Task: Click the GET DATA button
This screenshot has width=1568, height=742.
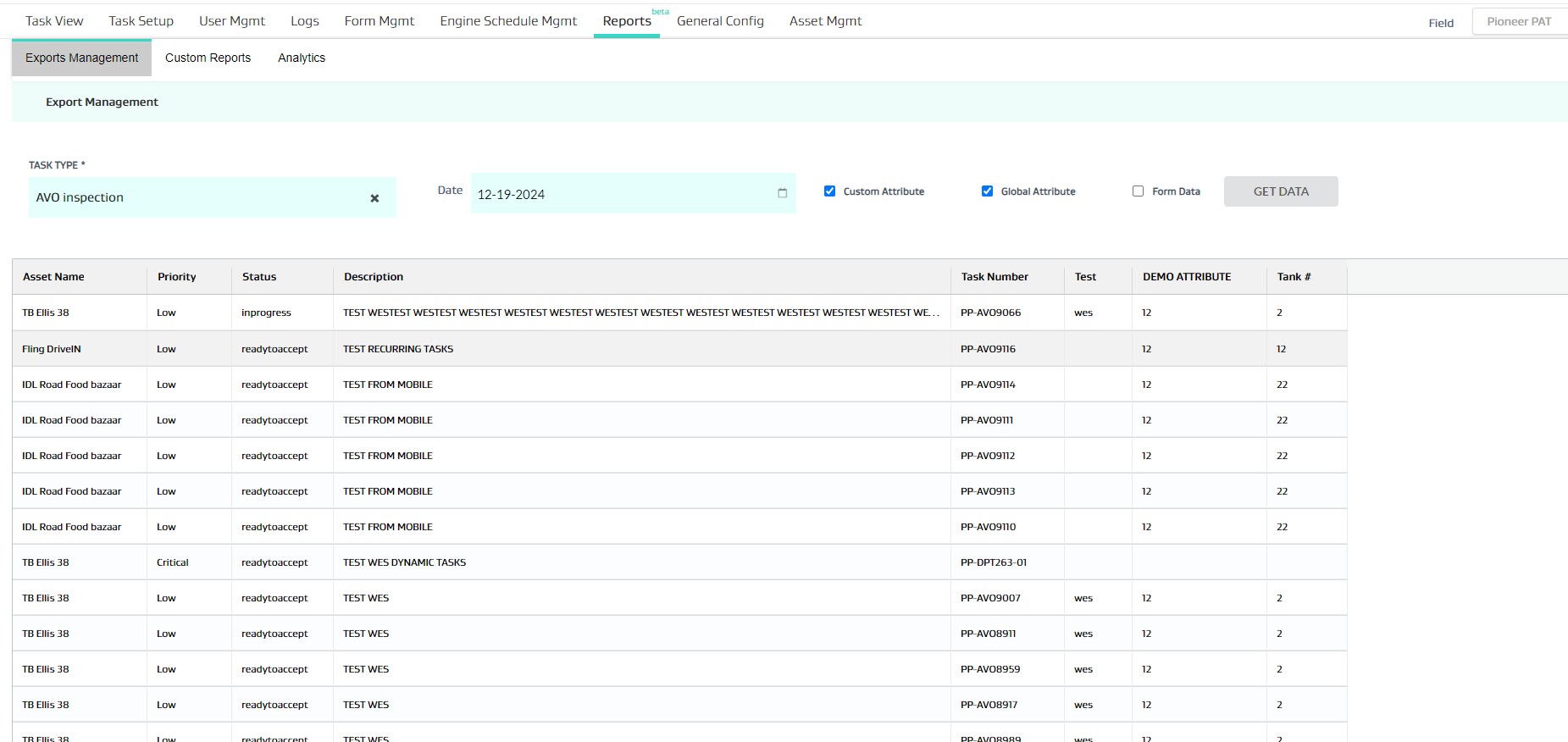Action: [x=1280, y=191]
